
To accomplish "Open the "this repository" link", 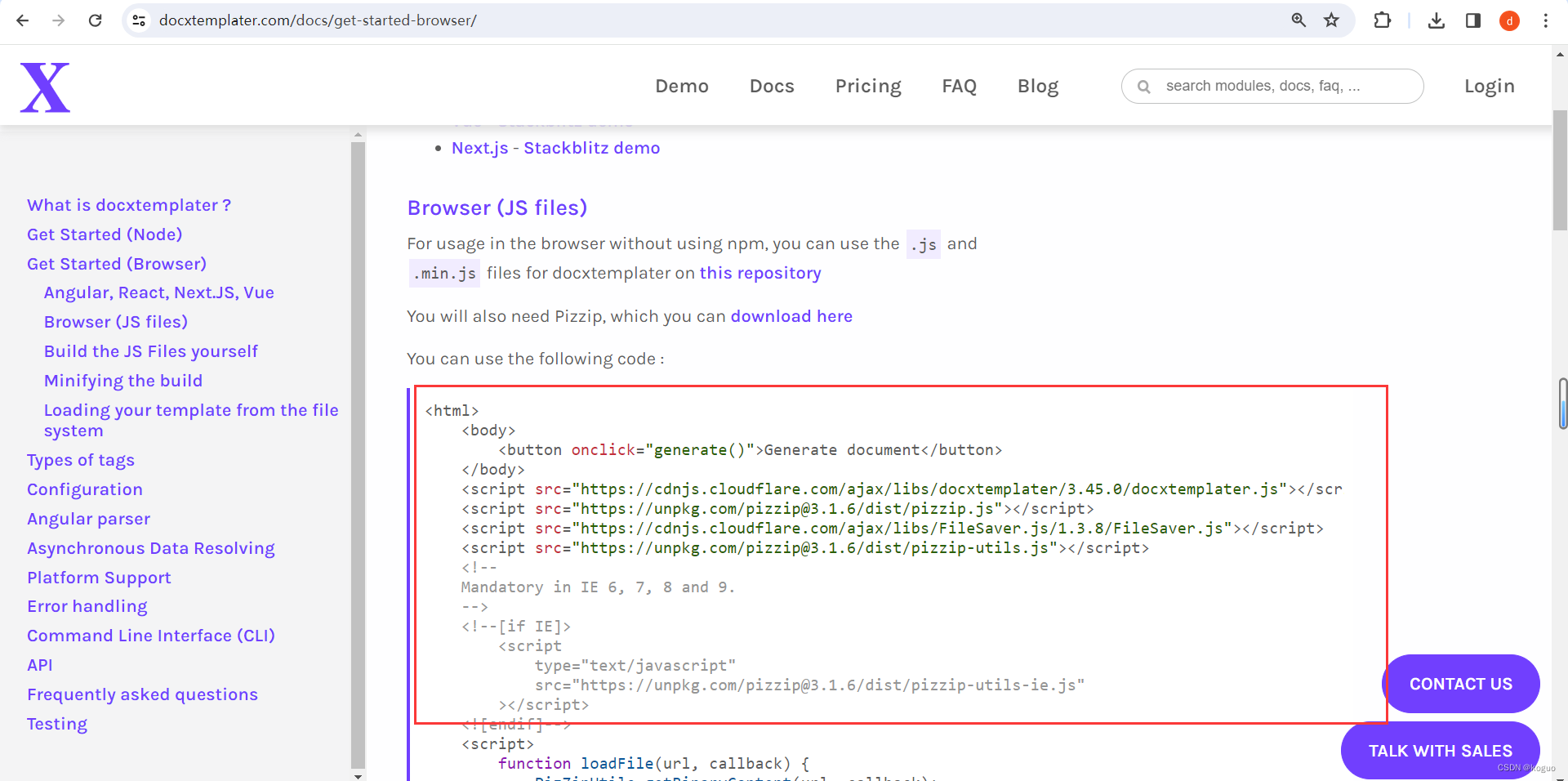I will point(760,273).
